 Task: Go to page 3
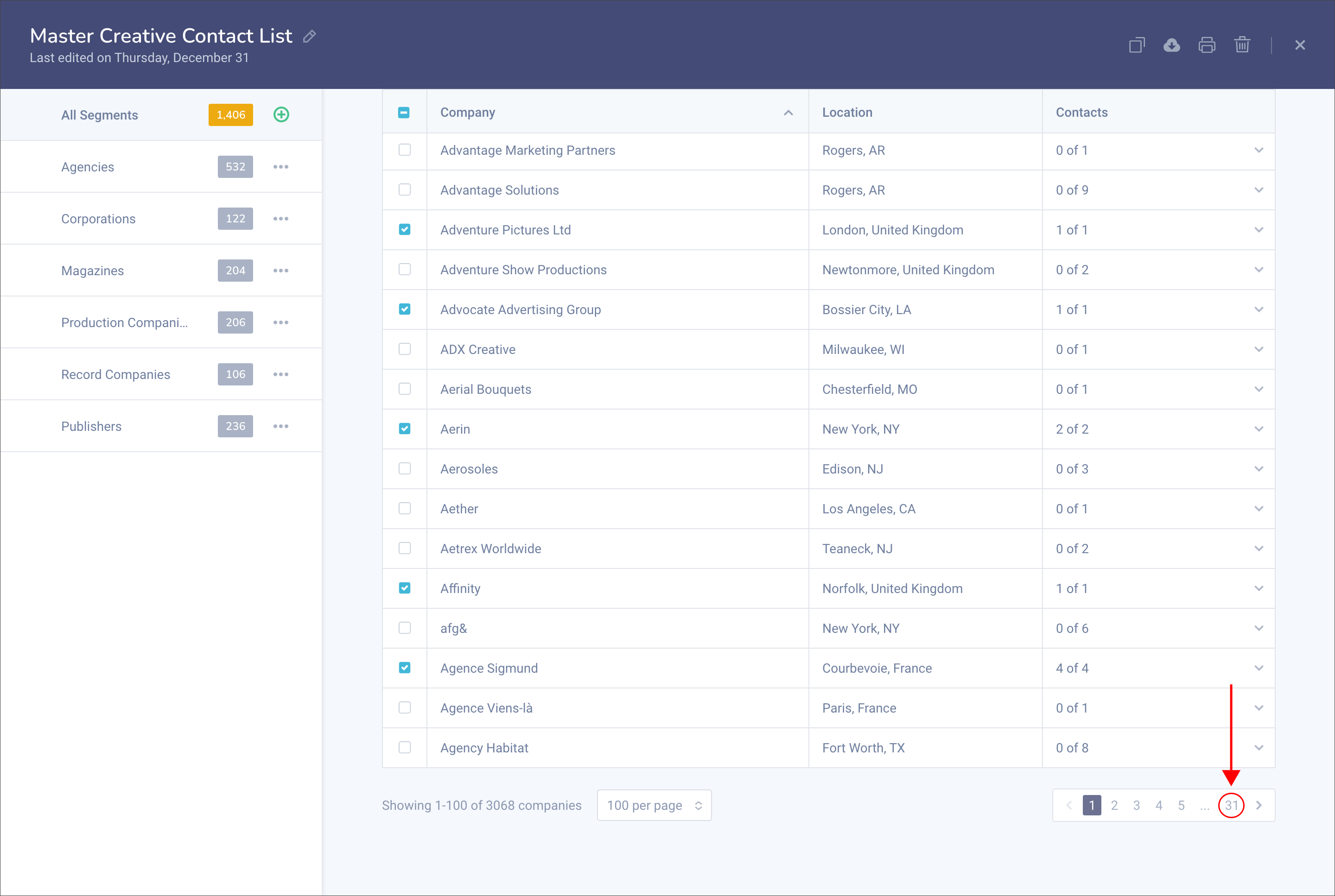(x=1137, y=806)
